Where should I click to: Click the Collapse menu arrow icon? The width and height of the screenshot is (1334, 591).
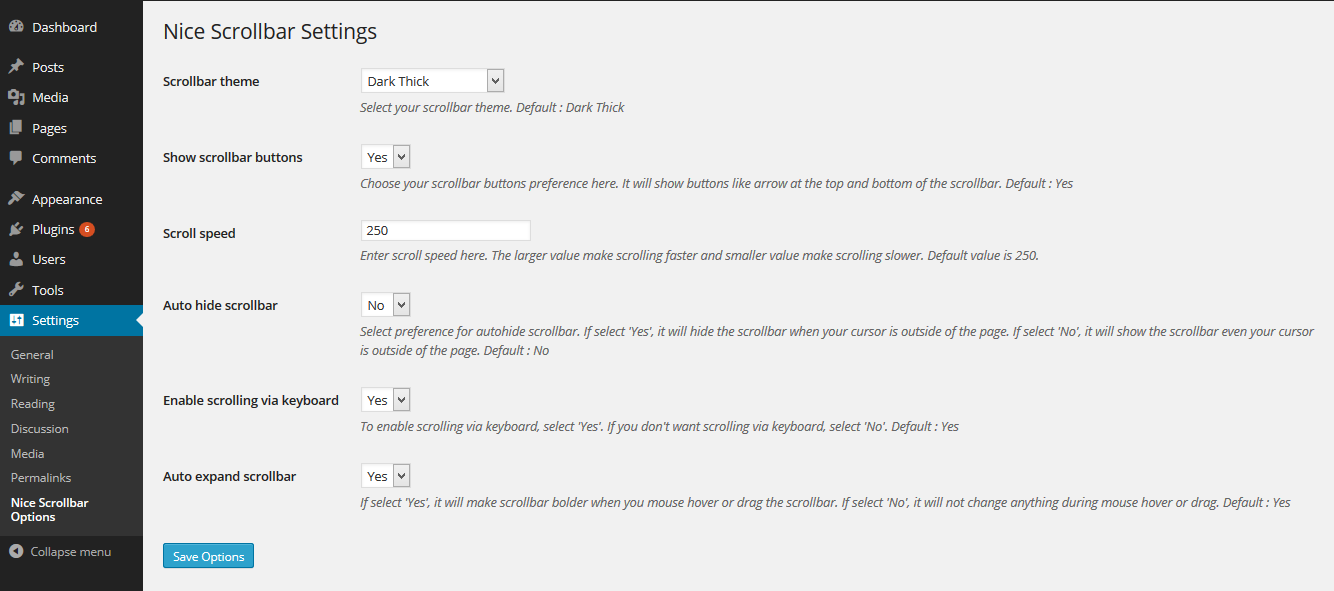pyautogui.click(x=16, y=552)
